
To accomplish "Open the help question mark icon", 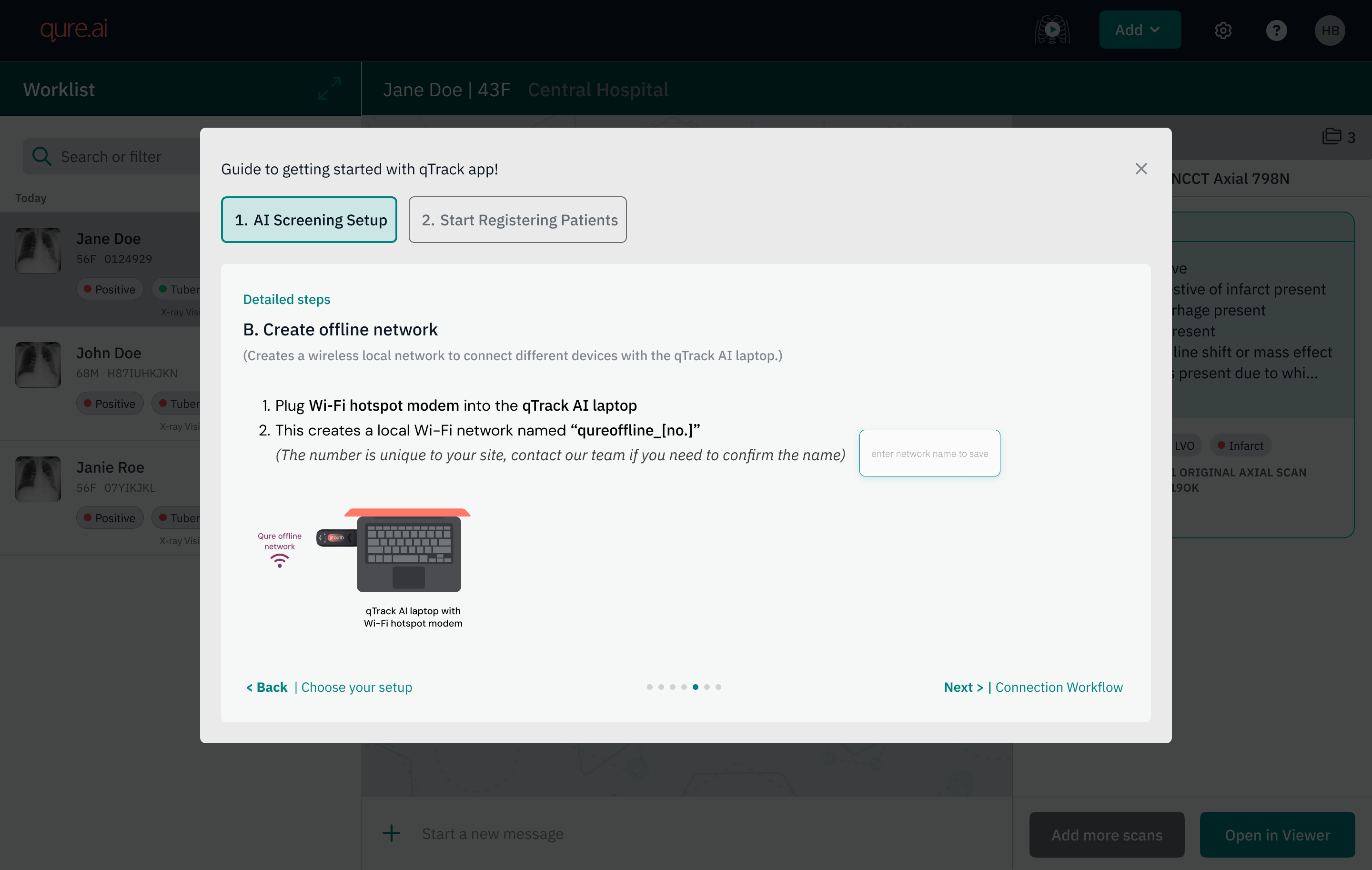I will (x=1276, y=30).
